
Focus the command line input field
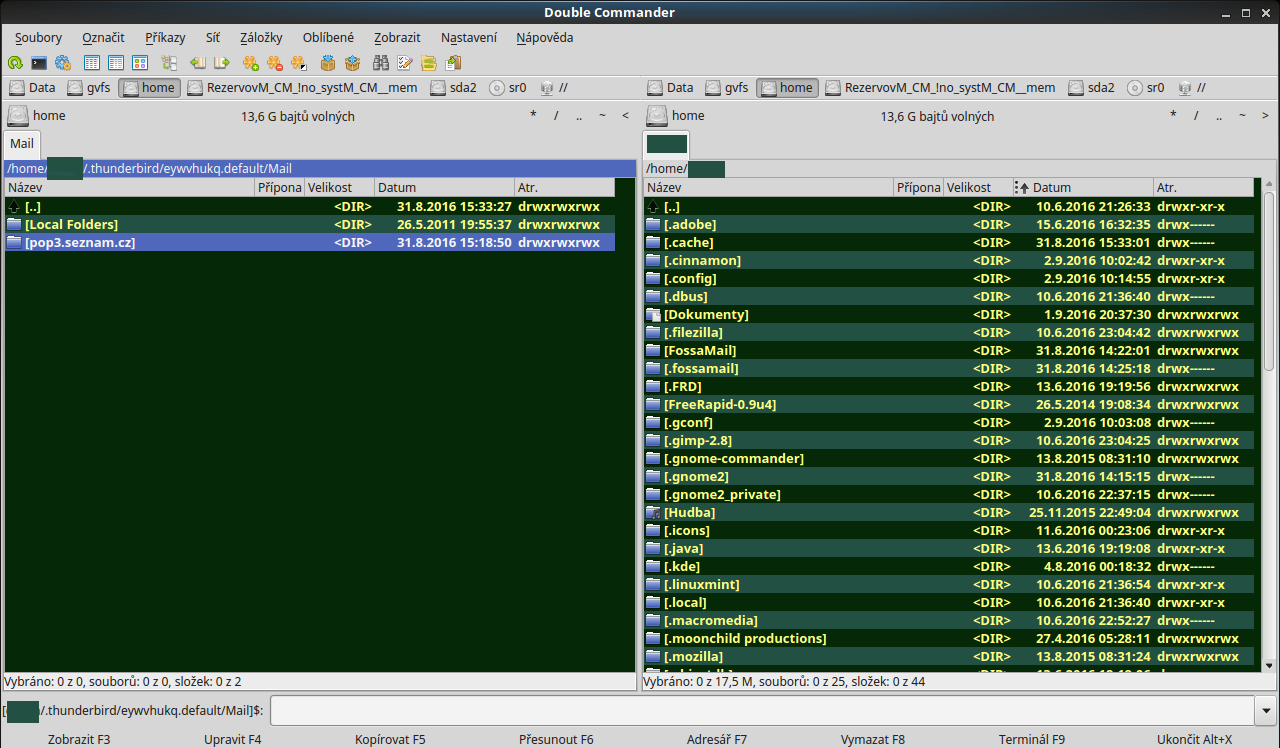(x=762, y=710)
